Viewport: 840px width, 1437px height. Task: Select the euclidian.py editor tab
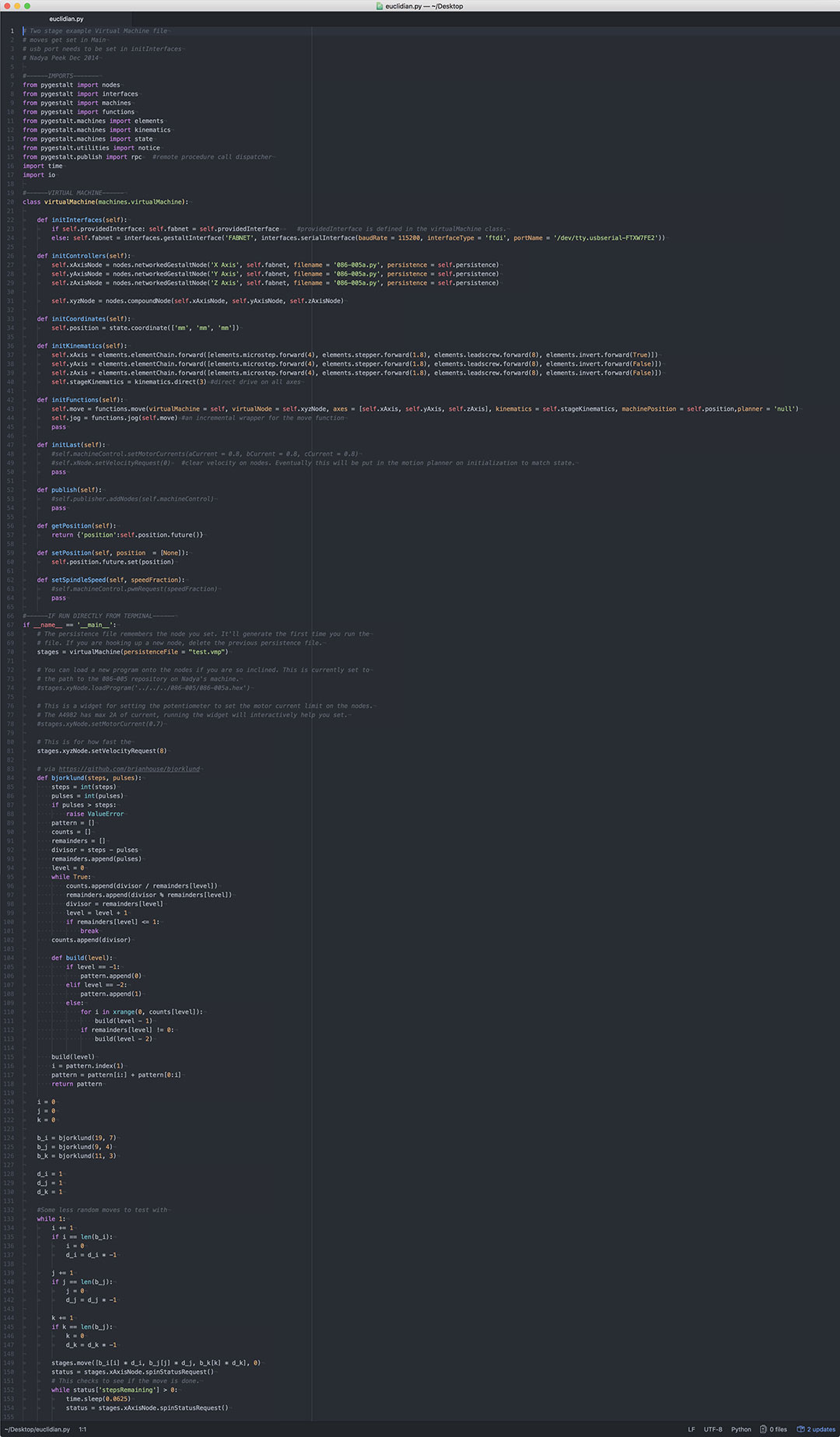pyautogui.click(x=66, y=19)
